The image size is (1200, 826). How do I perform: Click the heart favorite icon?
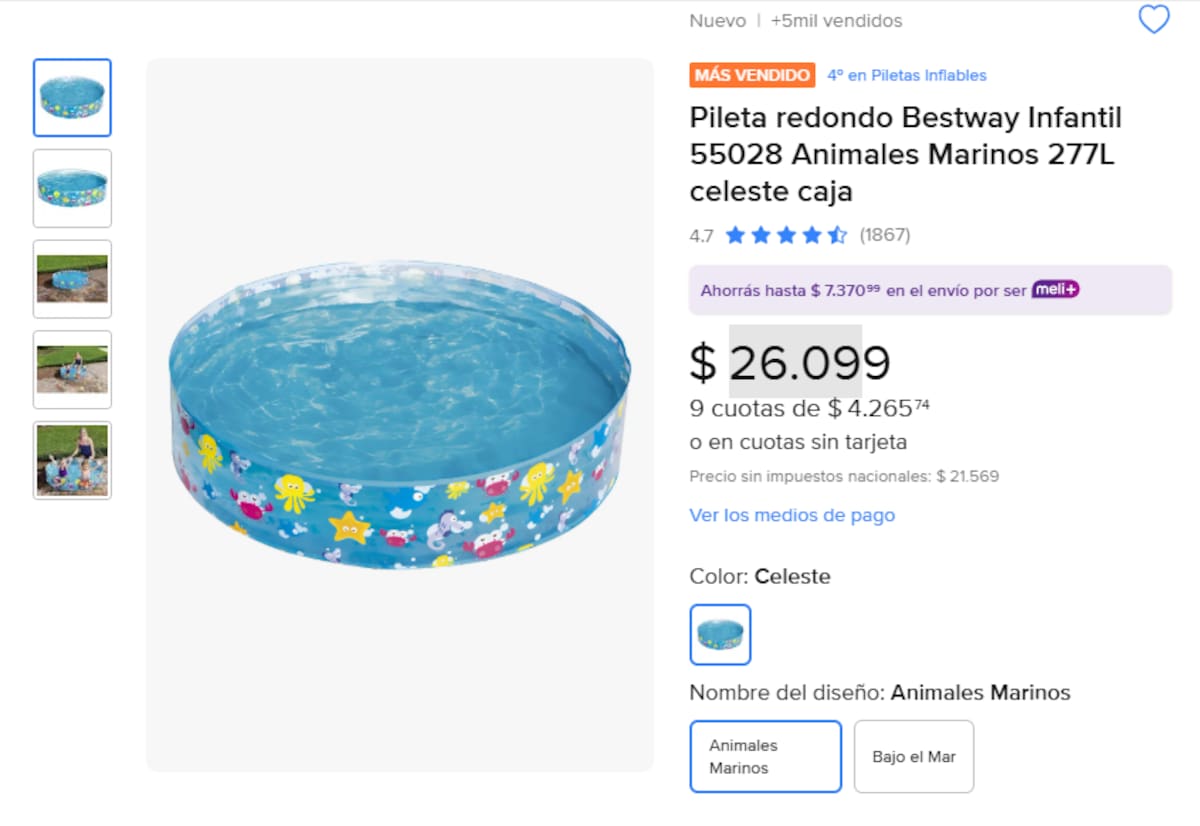(x=1153, y=20)
